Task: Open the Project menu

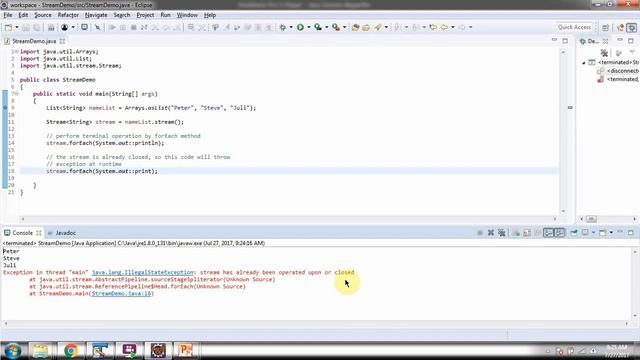Action: tap(145, 15)
